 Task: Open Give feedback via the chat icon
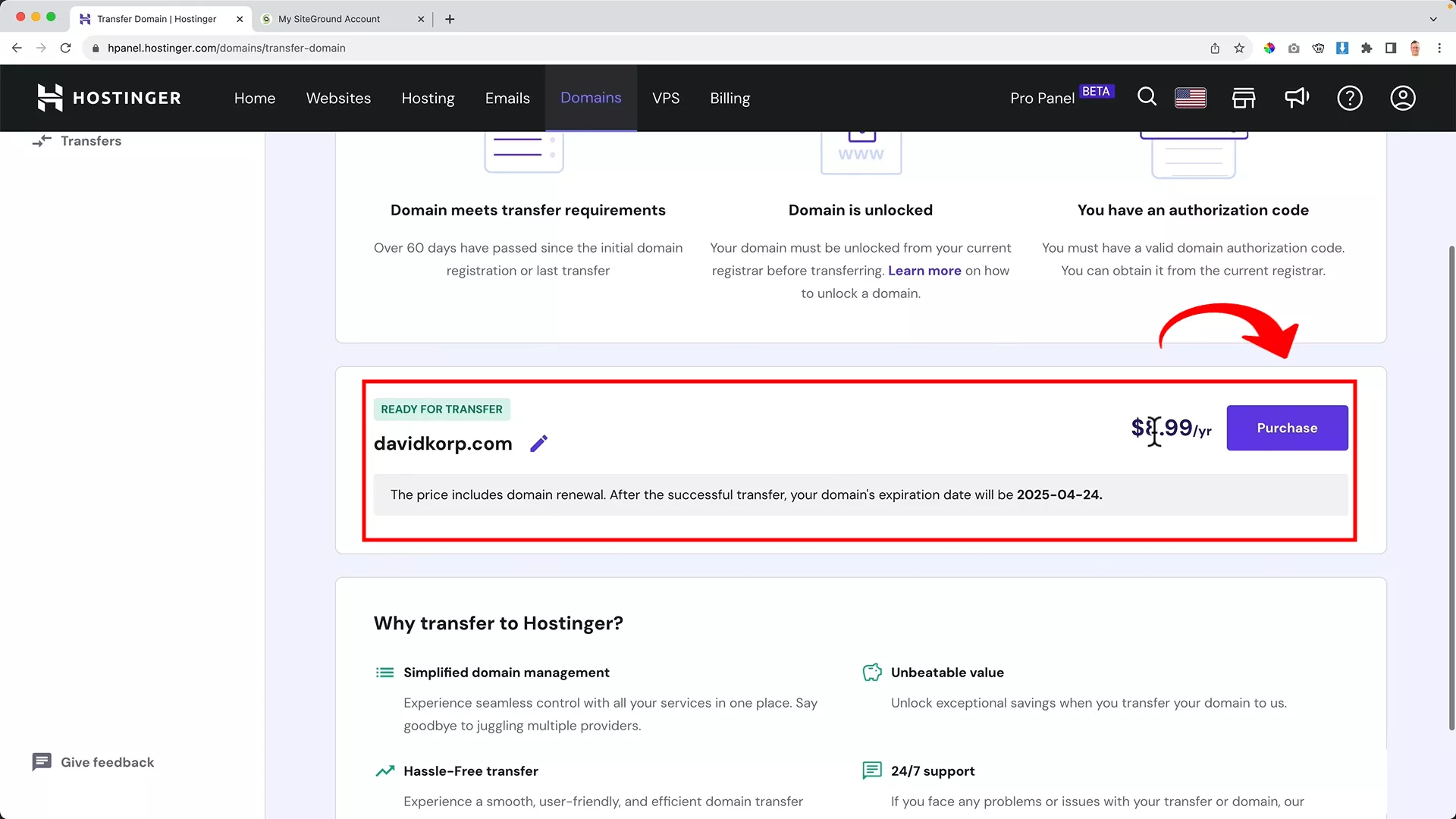42,762
